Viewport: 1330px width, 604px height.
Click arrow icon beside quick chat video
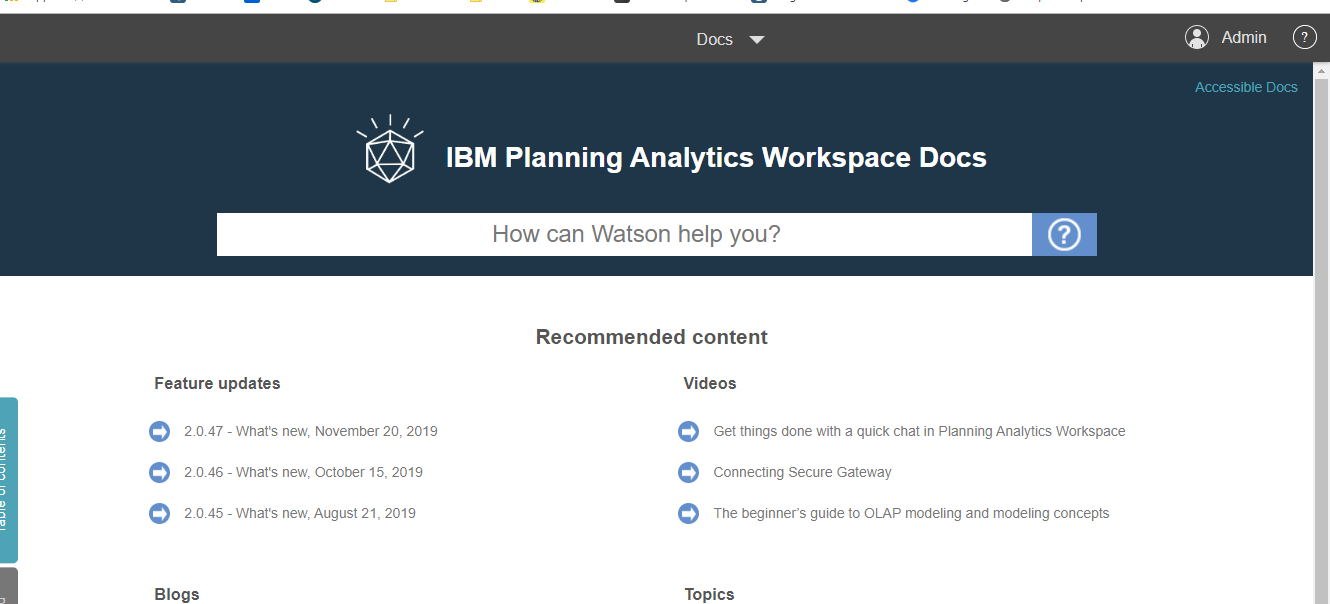click(x=688, y=431)
